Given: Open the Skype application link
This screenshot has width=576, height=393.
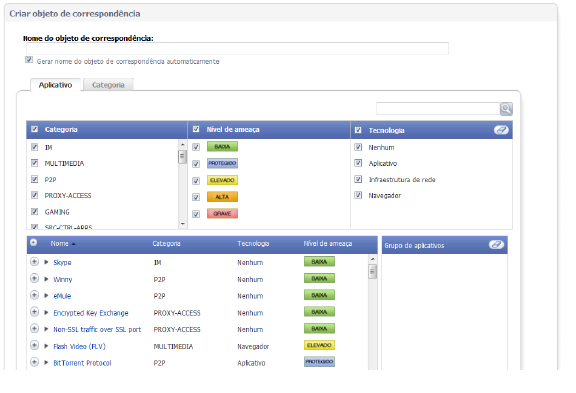Looking at the screenshot, I should [x=62, y=262].
